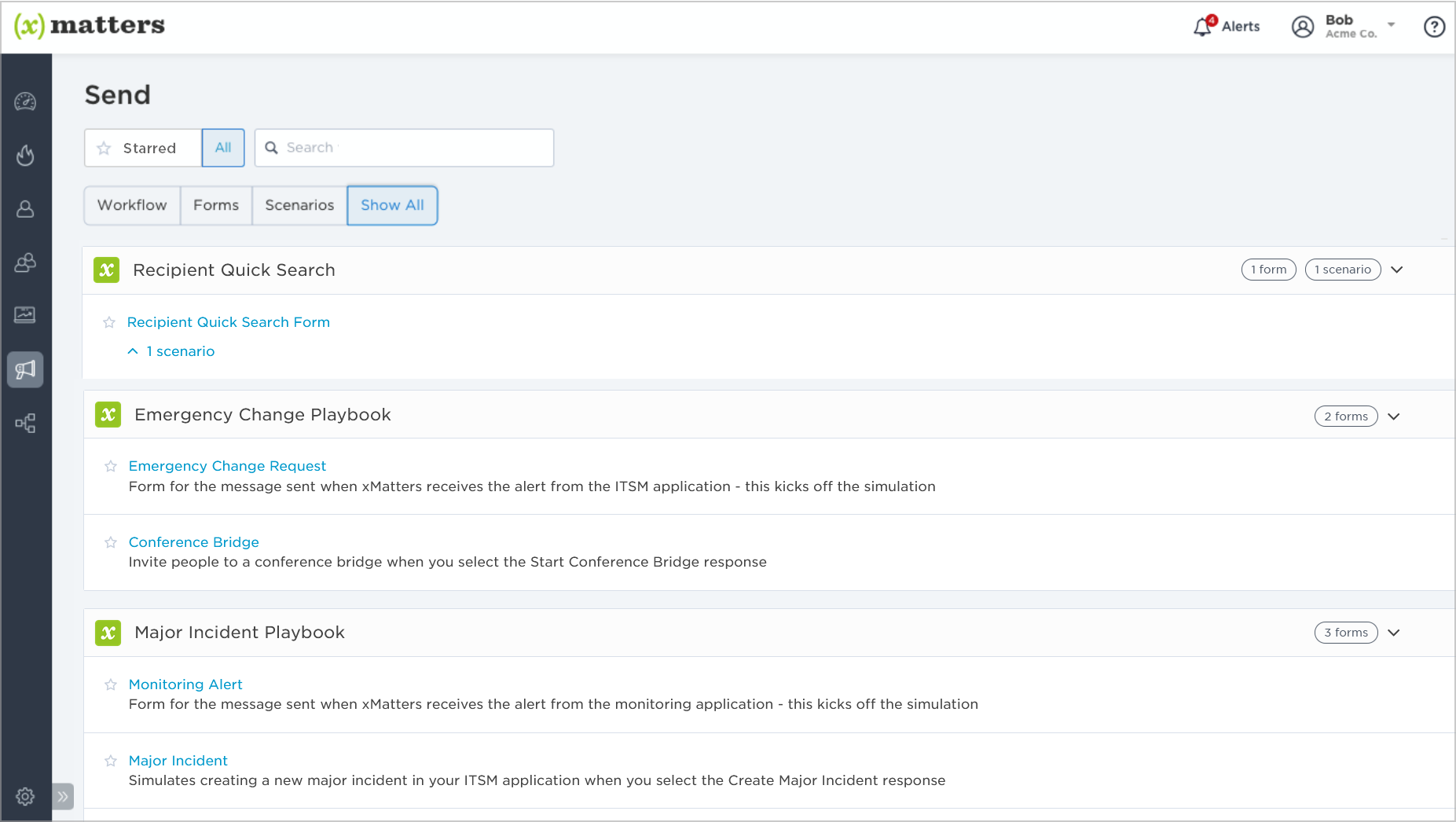Click the Emergency Change Playbook workflow icon
This screenshot has height=822, width=1456.
[108, 414]
